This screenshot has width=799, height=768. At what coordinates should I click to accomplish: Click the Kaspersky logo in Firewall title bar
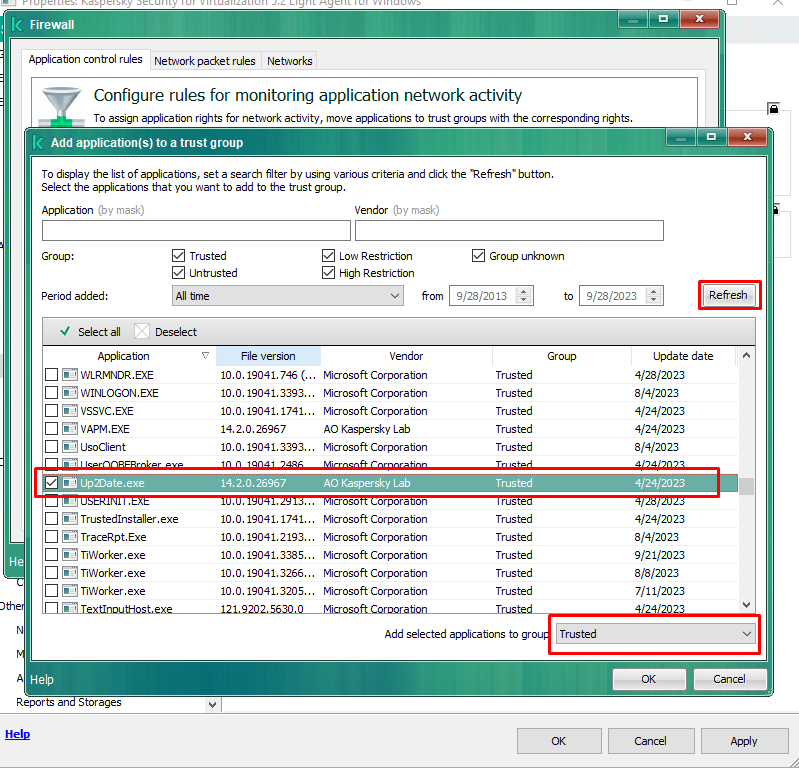(x=17, y=24)
